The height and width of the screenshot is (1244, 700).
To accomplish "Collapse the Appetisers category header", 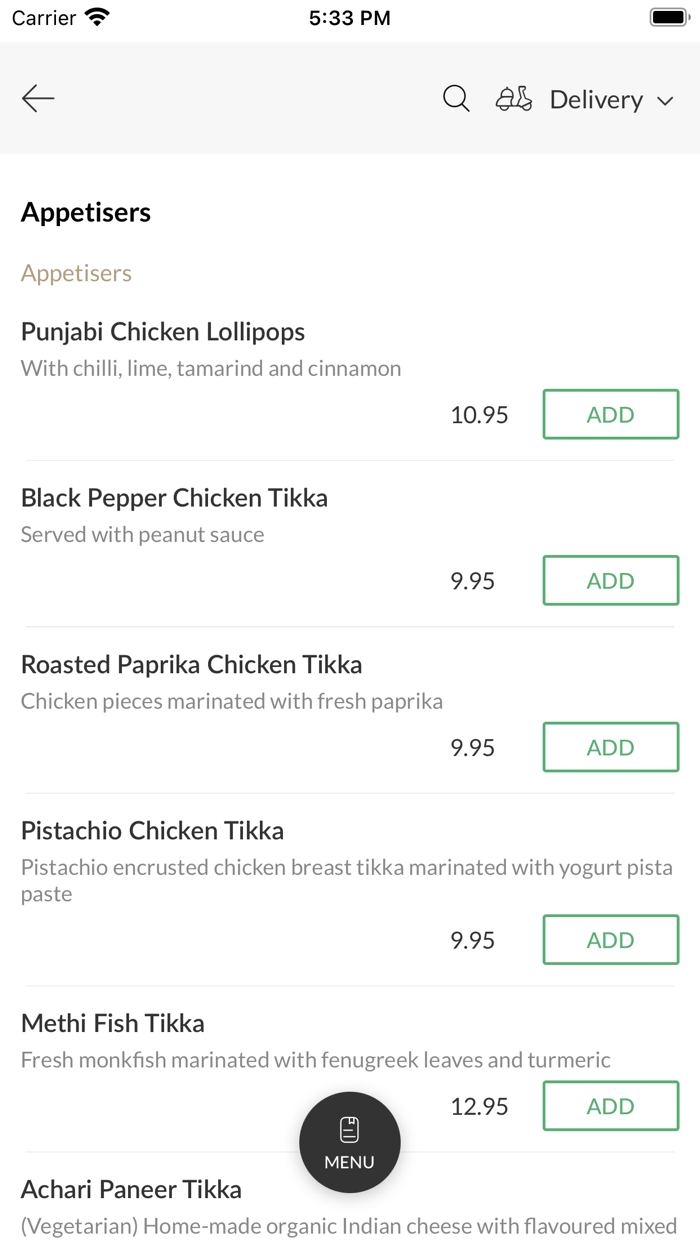I will pos(85,212).
